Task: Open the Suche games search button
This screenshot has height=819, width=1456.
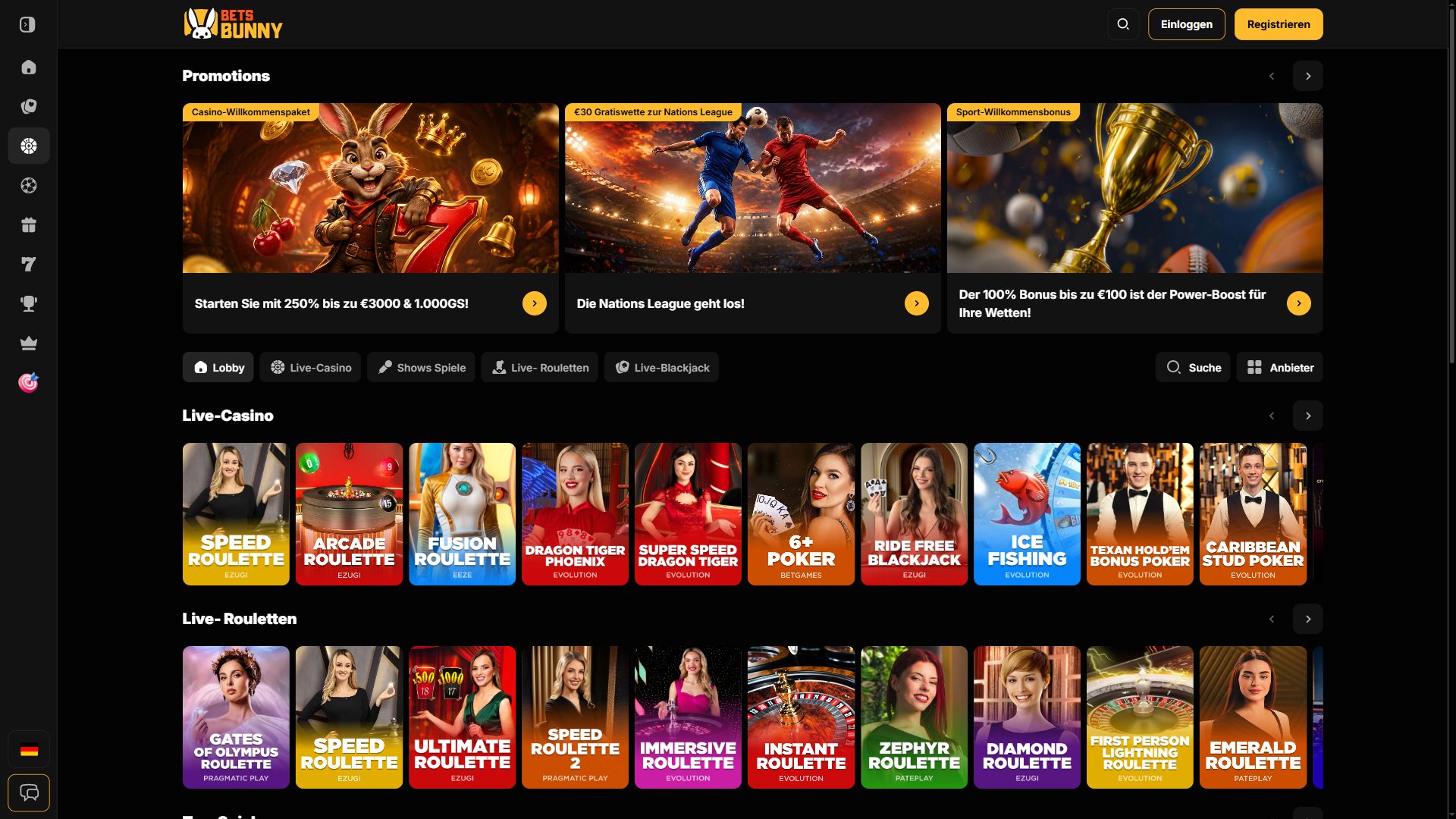Action: [x=1193, y=367]
